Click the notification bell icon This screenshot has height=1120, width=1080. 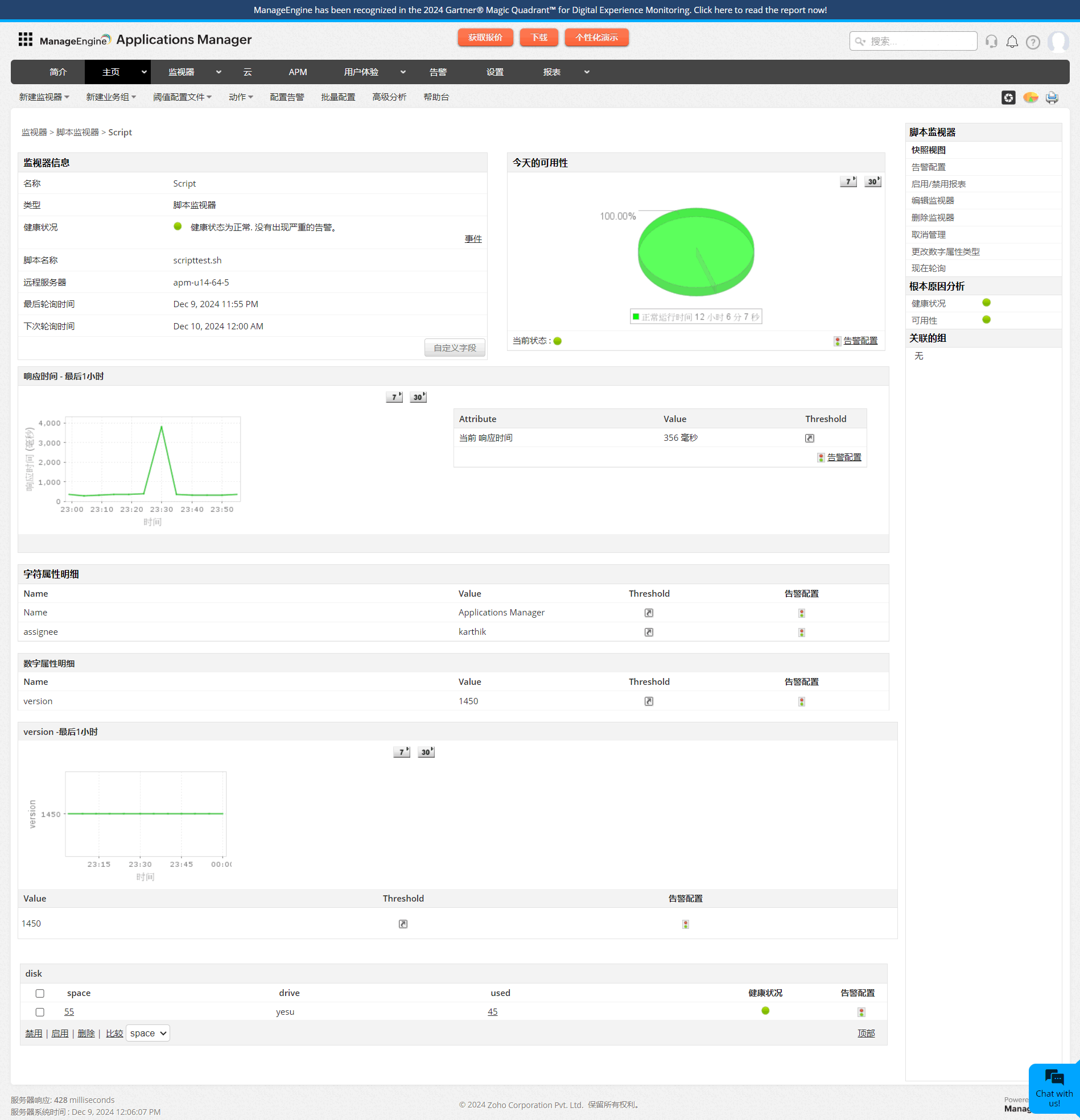point(1012,42)
